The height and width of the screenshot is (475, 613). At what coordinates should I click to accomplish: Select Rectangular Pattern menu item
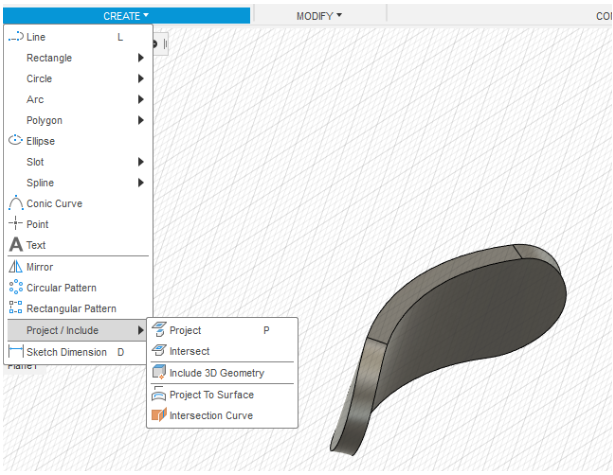point(78,308)
